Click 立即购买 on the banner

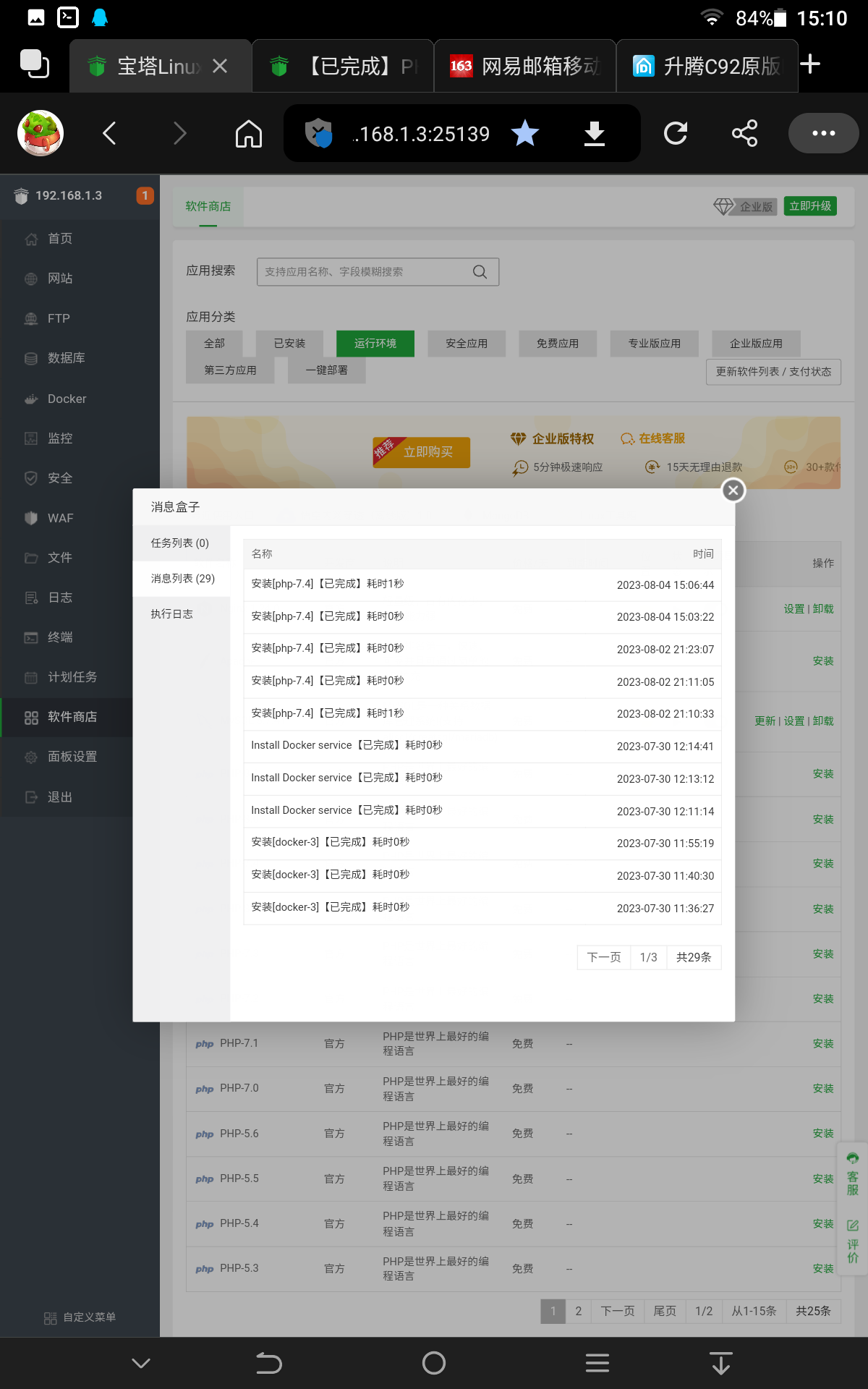pyautogui.click(x=422, y=452)
